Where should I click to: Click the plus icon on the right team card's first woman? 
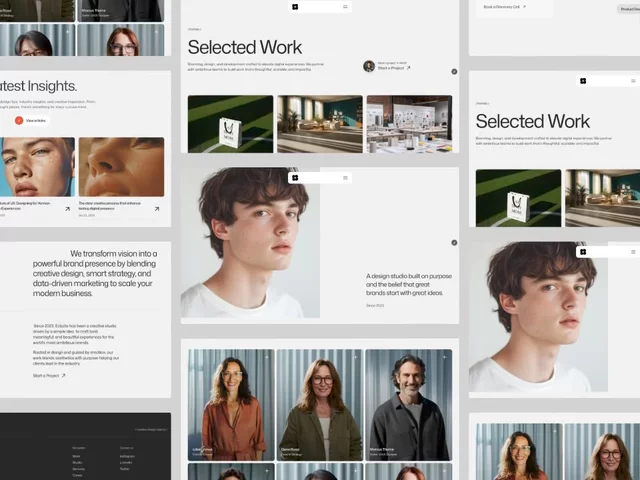coord(555,431)
